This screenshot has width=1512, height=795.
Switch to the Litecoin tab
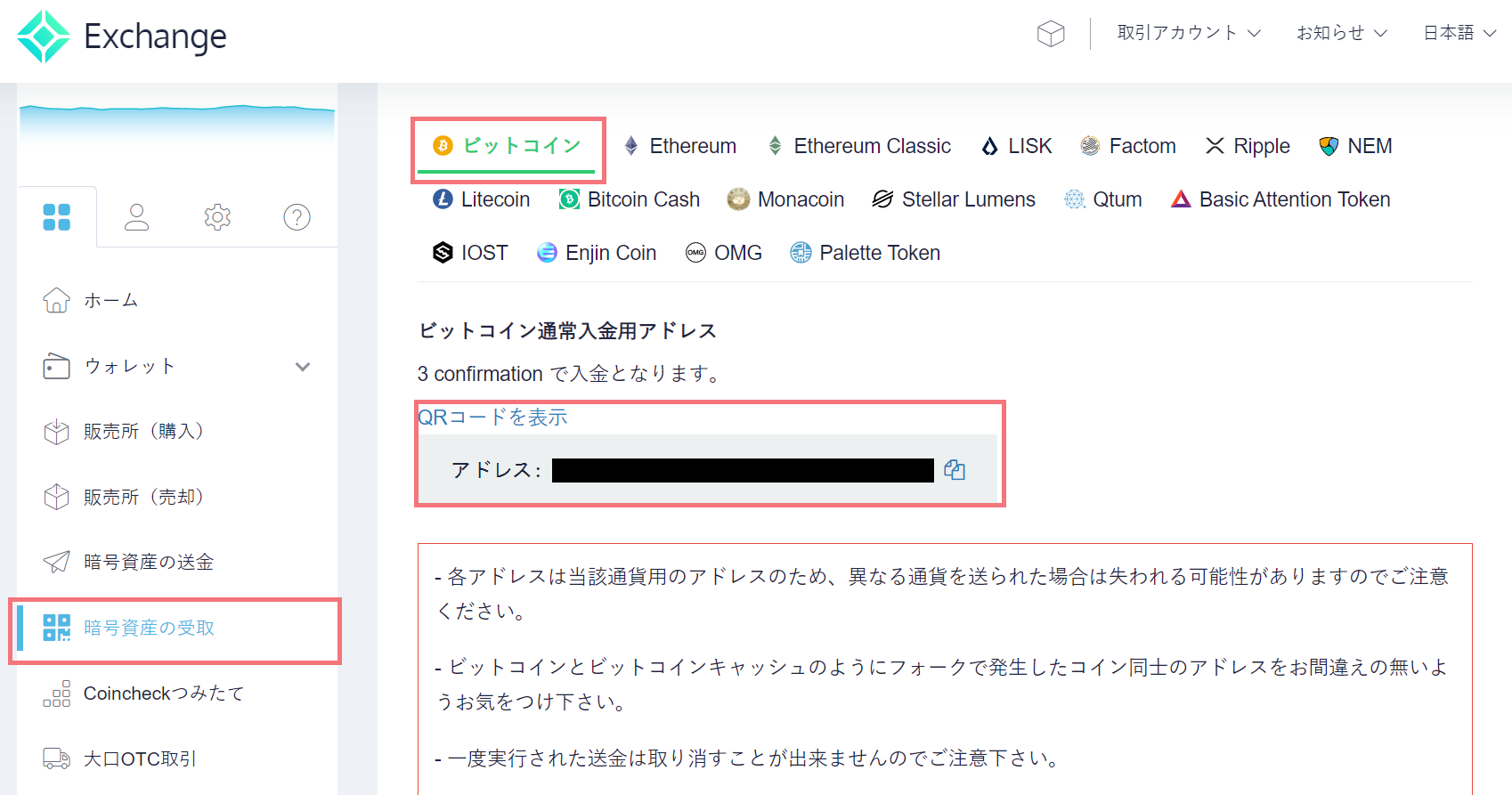pyautogui.click(x=481, y=199)
